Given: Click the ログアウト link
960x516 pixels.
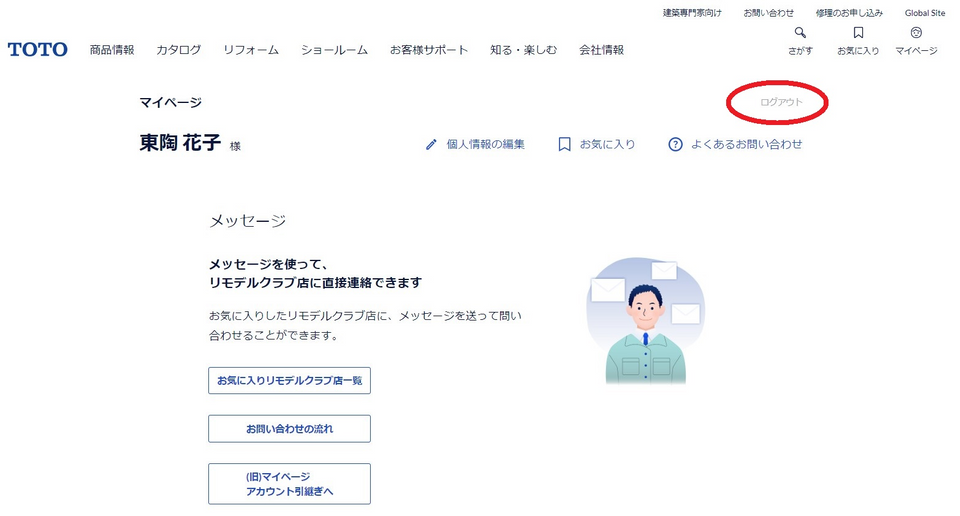Looking at the screenshot, I should pos(781,102).
